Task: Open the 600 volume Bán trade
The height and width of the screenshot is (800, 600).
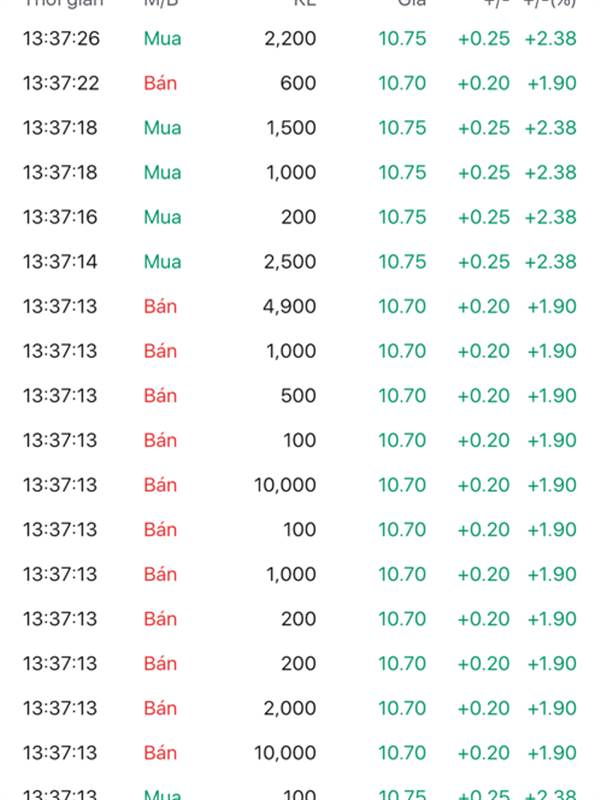Action: coord(300,83)
